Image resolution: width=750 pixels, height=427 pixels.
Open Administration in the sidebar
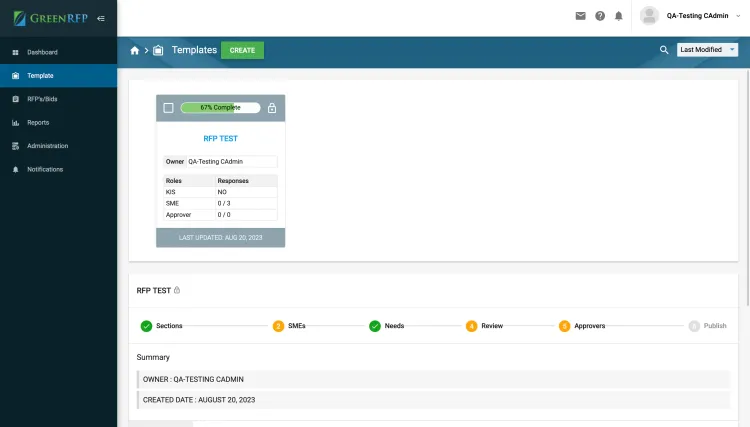coord(58,146)
